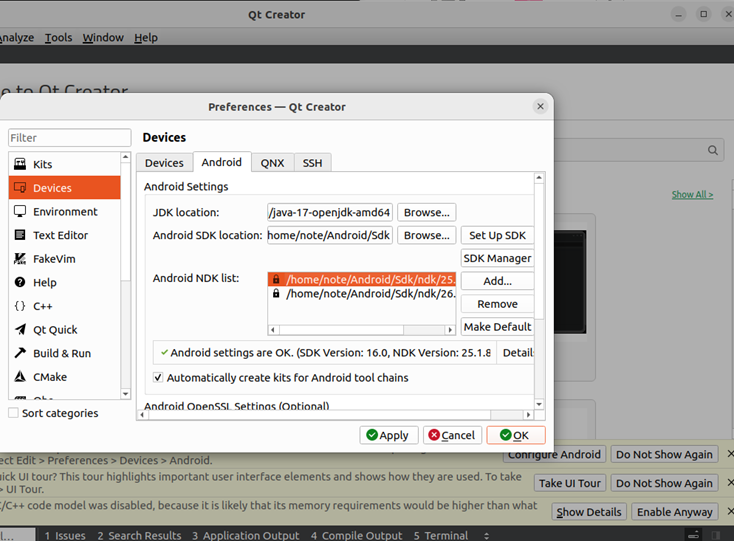This screenshot has width=734, height=541.
Task: Click into the Filter input field
Action: [x=70, y=138]
